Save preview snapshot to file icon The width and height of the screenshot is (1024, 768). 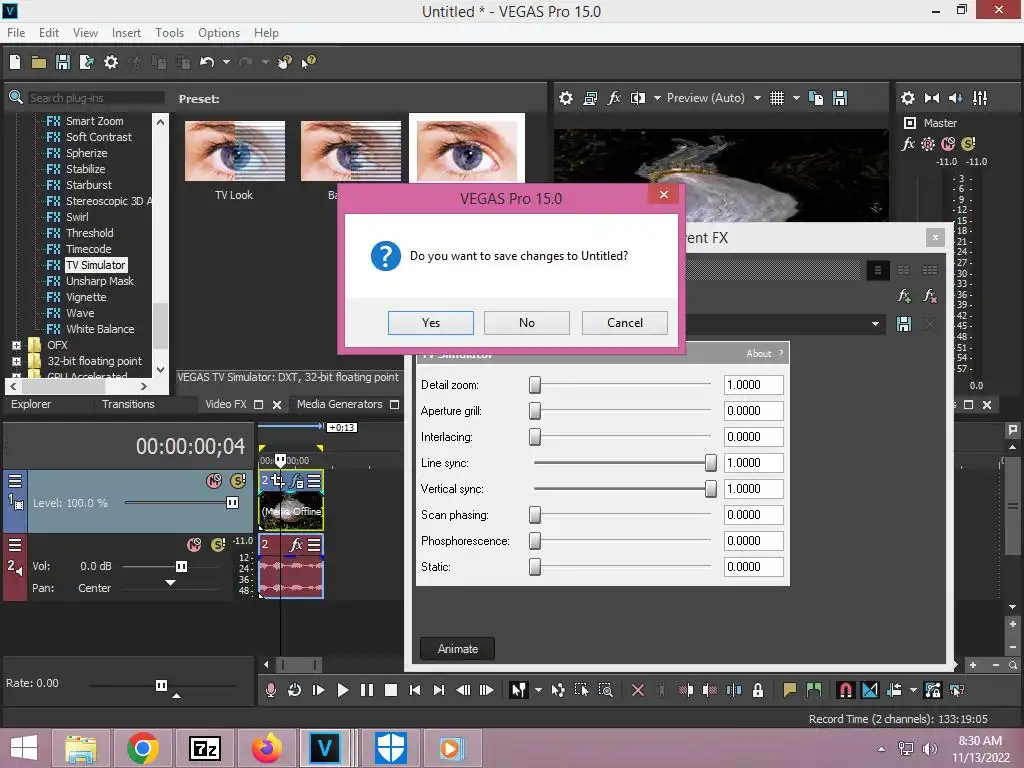(x=840, y=98)
